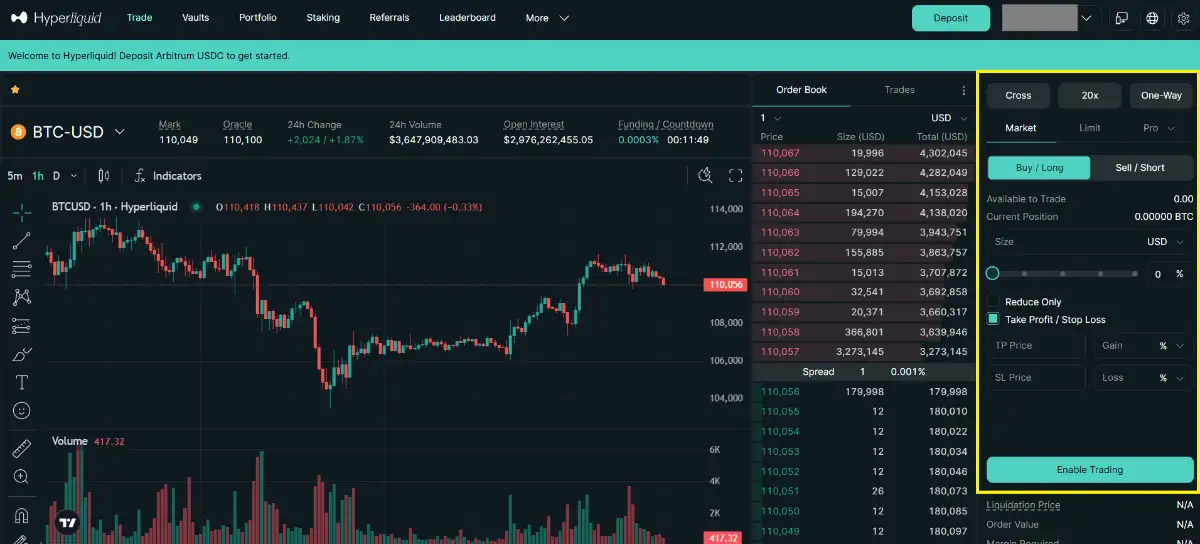The height and width of the screenshot is (544, 1200).
Task: Go to the Trade page
Action: point(139,18)
